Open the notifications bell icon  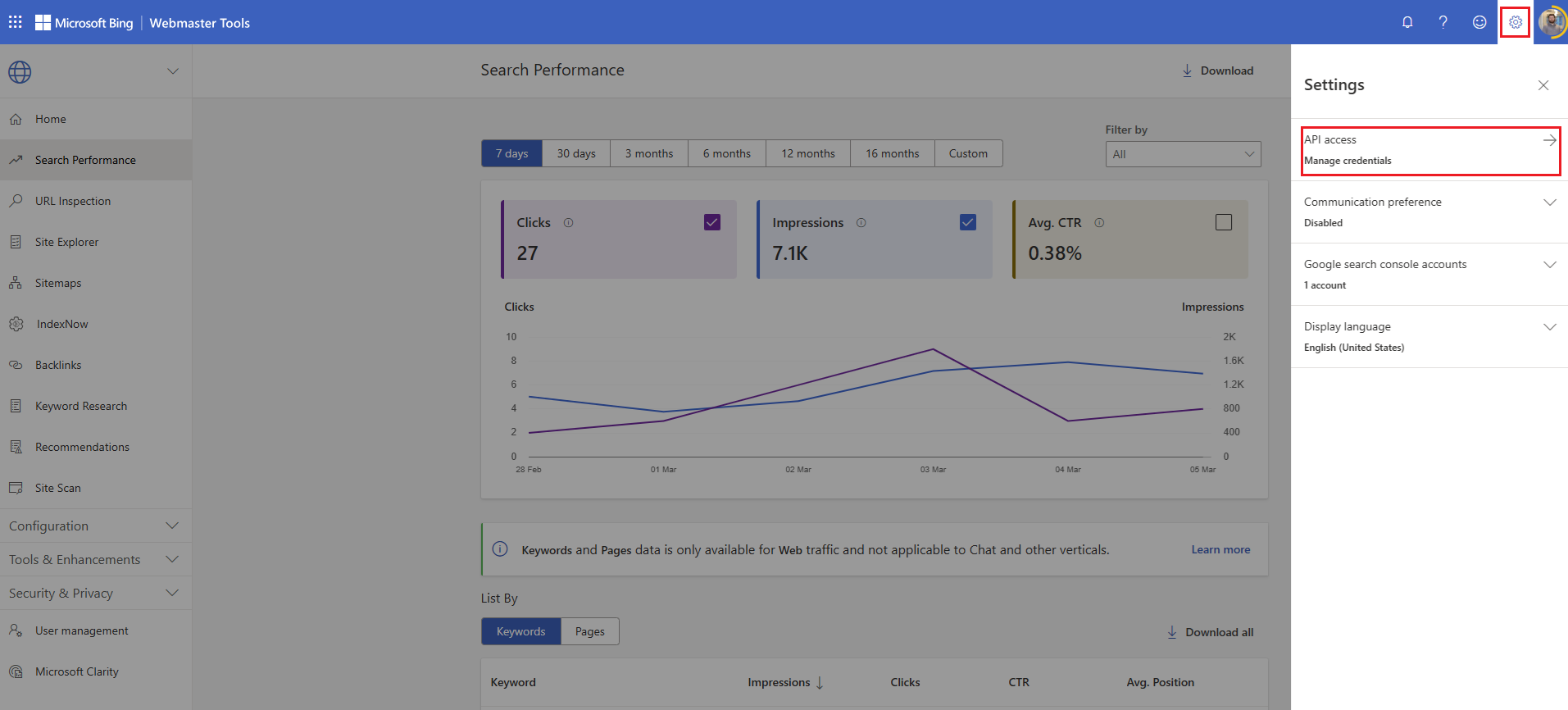(x=1407, y=22)
